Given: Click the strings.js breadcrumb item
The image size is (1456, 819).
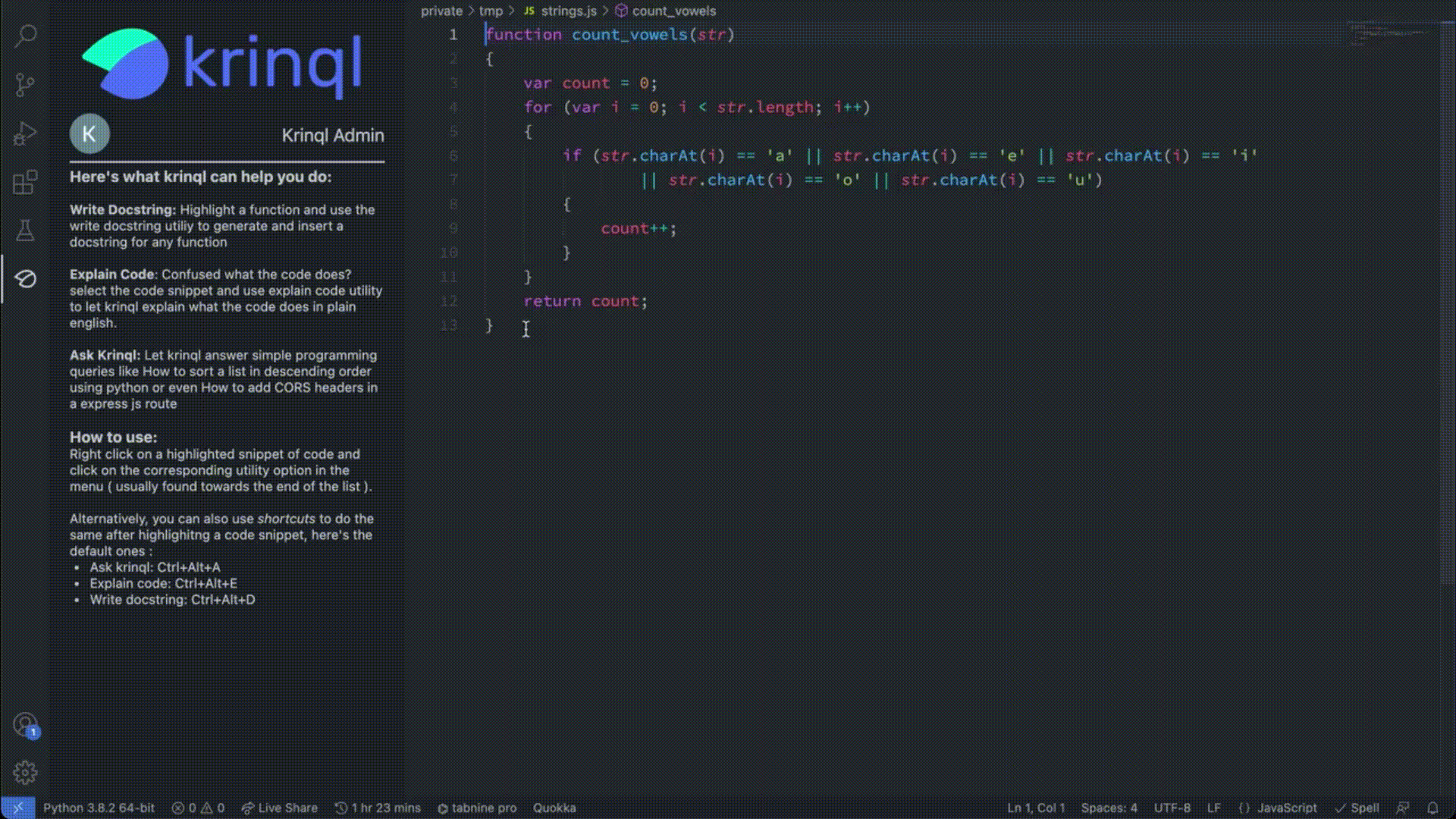Looking at the screenshot, I should click(568, 11).
